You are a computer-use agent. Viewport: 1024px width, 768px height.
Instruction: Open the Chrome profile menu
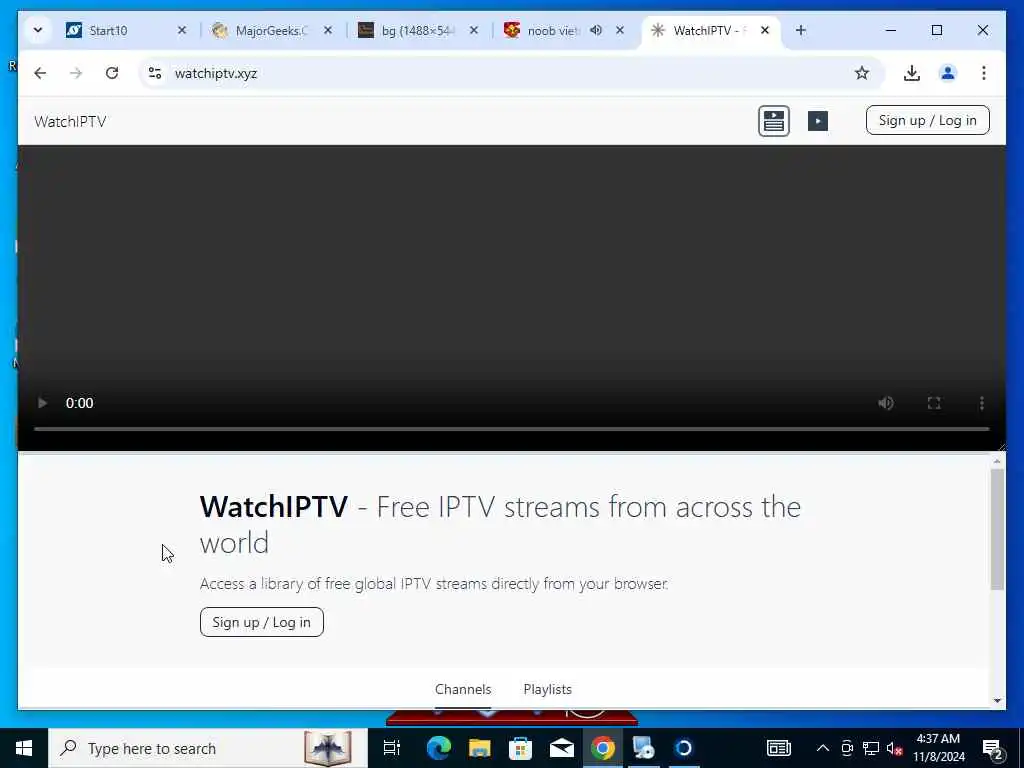coord(948,73)
